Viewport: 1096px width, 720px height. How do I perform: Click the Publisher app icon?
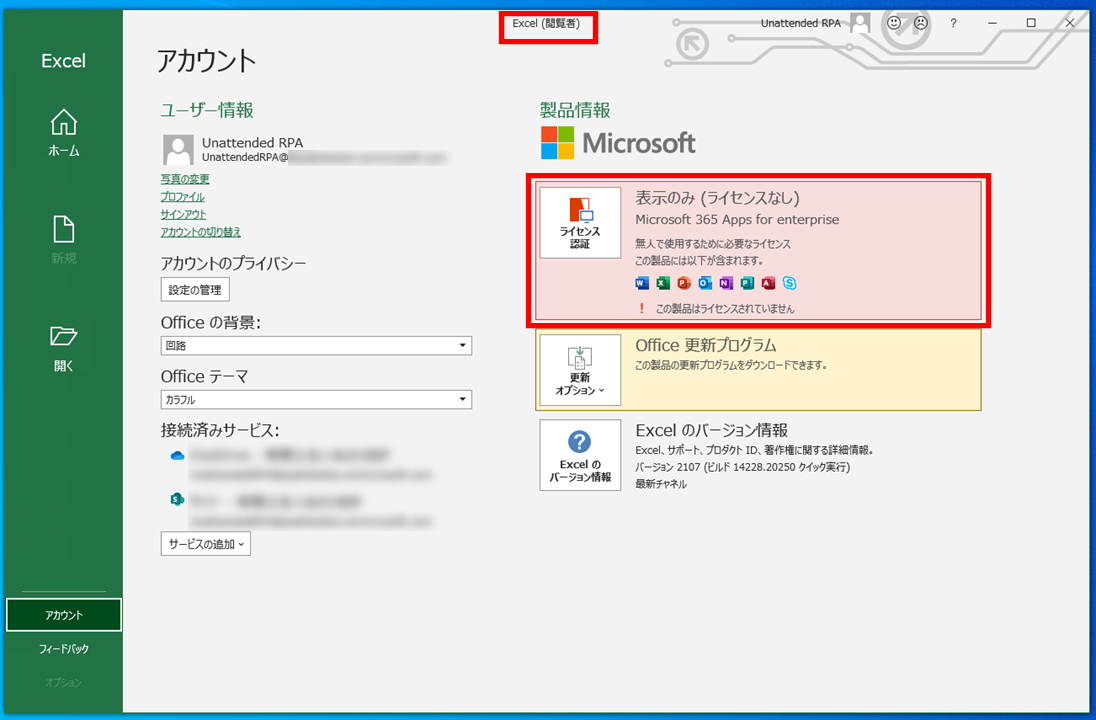[747, 283]
